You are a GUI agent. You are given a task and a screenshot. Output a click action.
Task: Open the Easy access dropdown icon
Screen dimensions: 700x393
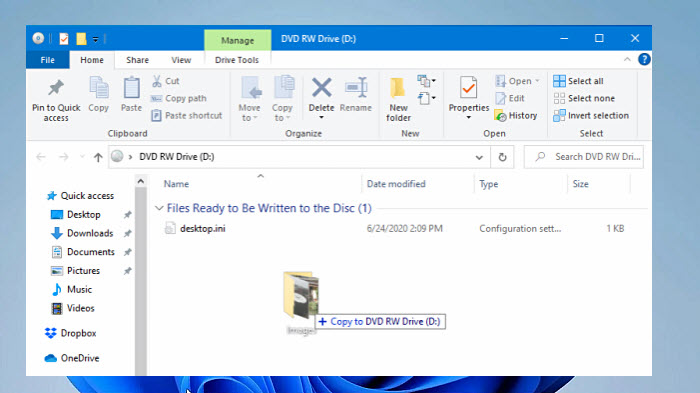pos(426,98)
